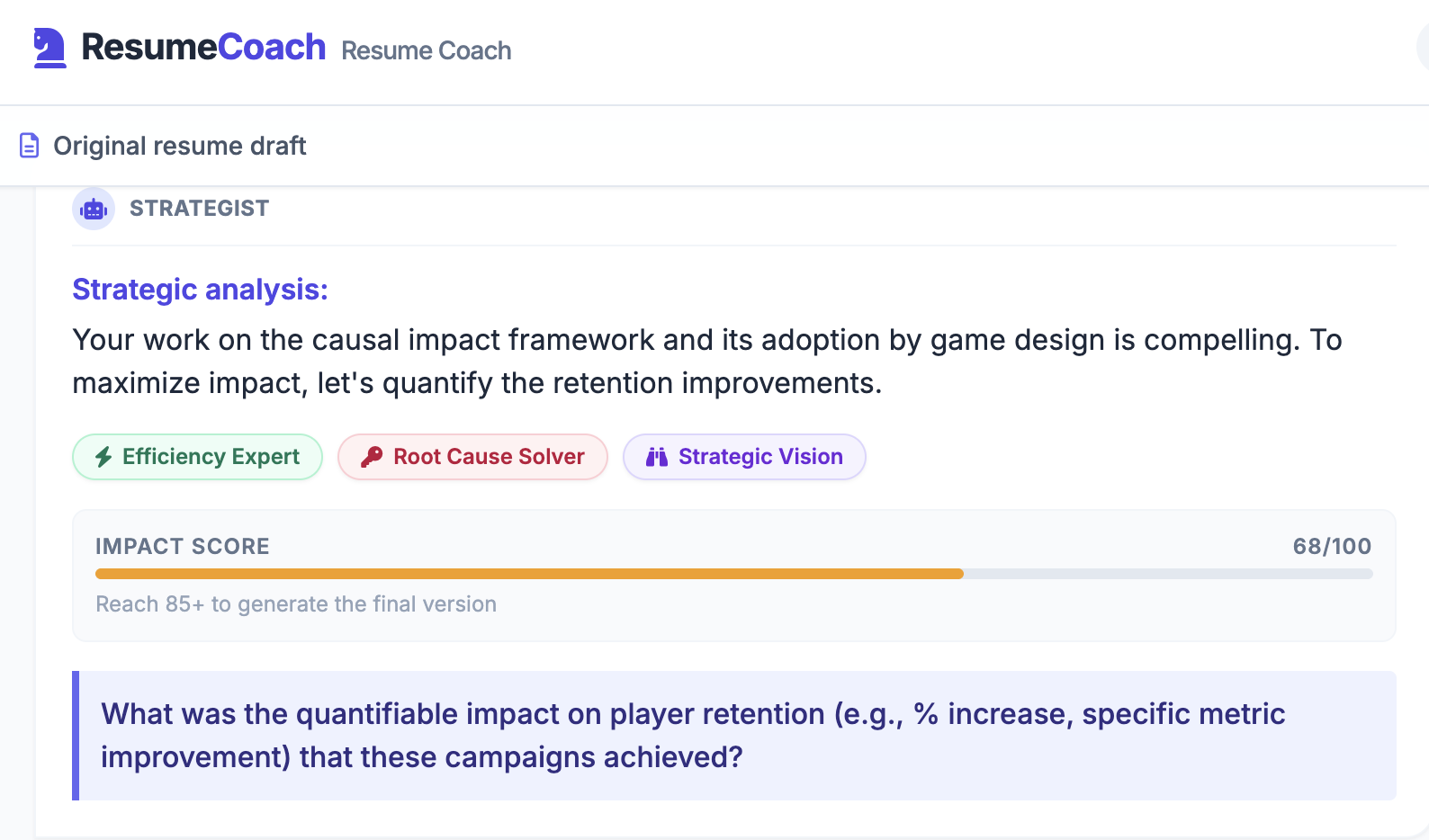
Task: Click the key icon on Root Cause Solver
Action: (x=371, y=457)
